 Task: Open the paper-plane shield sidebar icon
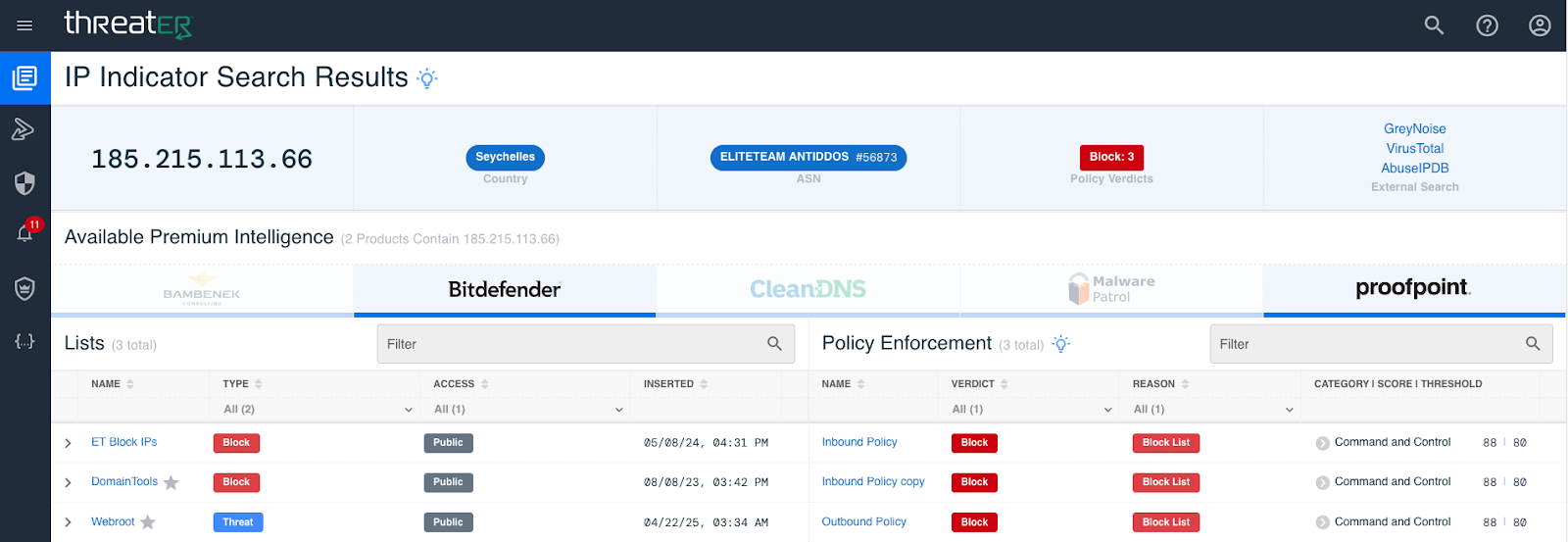[x=24, y=129]
